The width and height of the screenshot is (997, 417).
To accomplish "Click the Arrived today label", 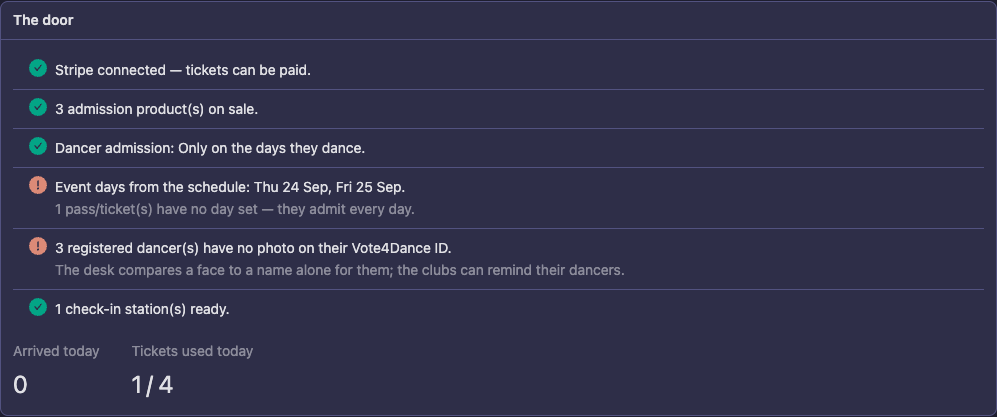I will click(56, 352).
